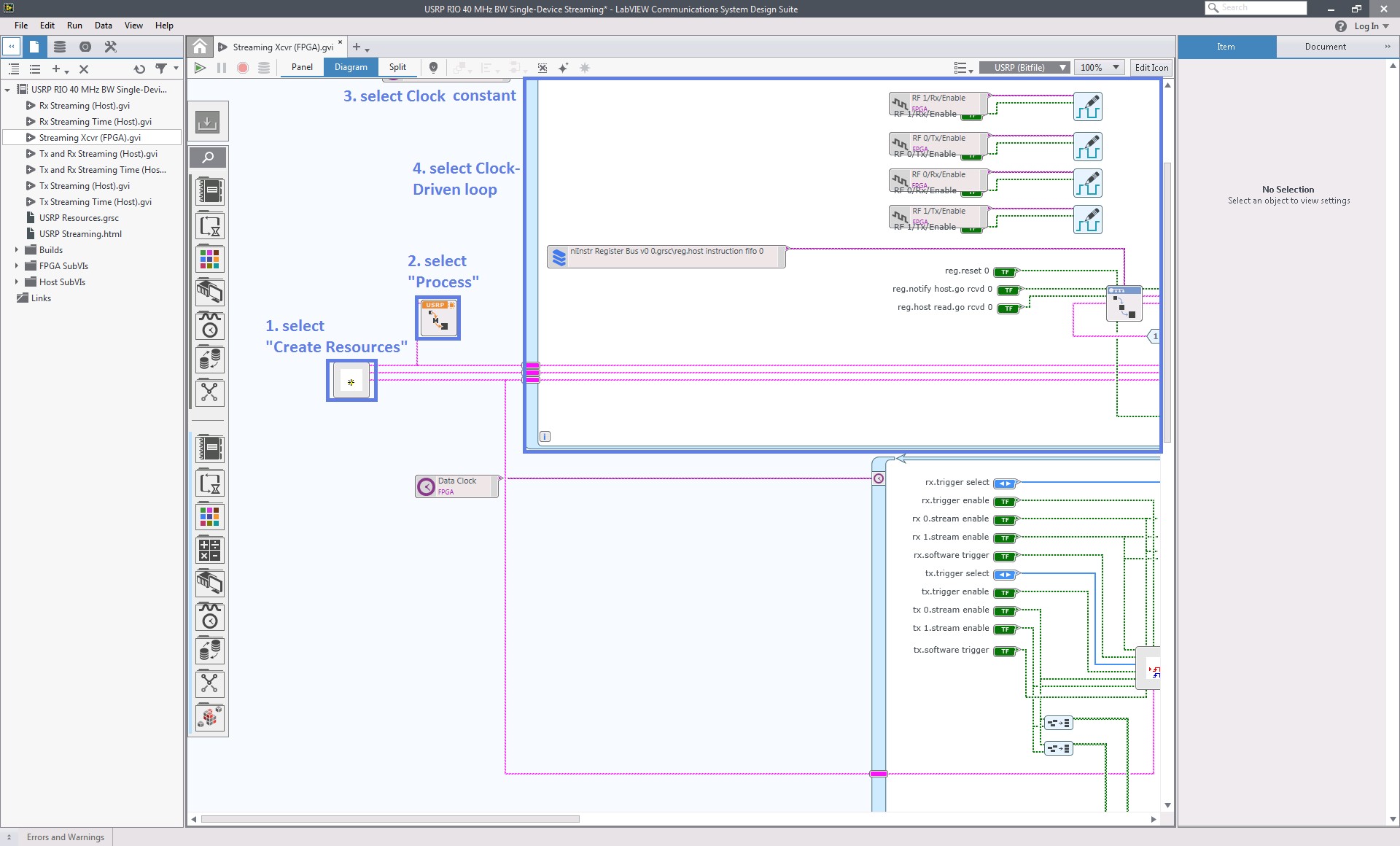Click the expand all tree icon
The height and width of the screenshot is (846, 1400).
[14, 69]
